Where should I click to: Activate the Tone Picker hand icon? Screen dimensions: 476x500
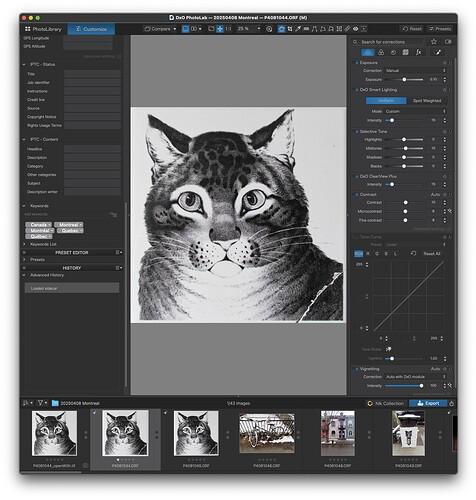388,349
